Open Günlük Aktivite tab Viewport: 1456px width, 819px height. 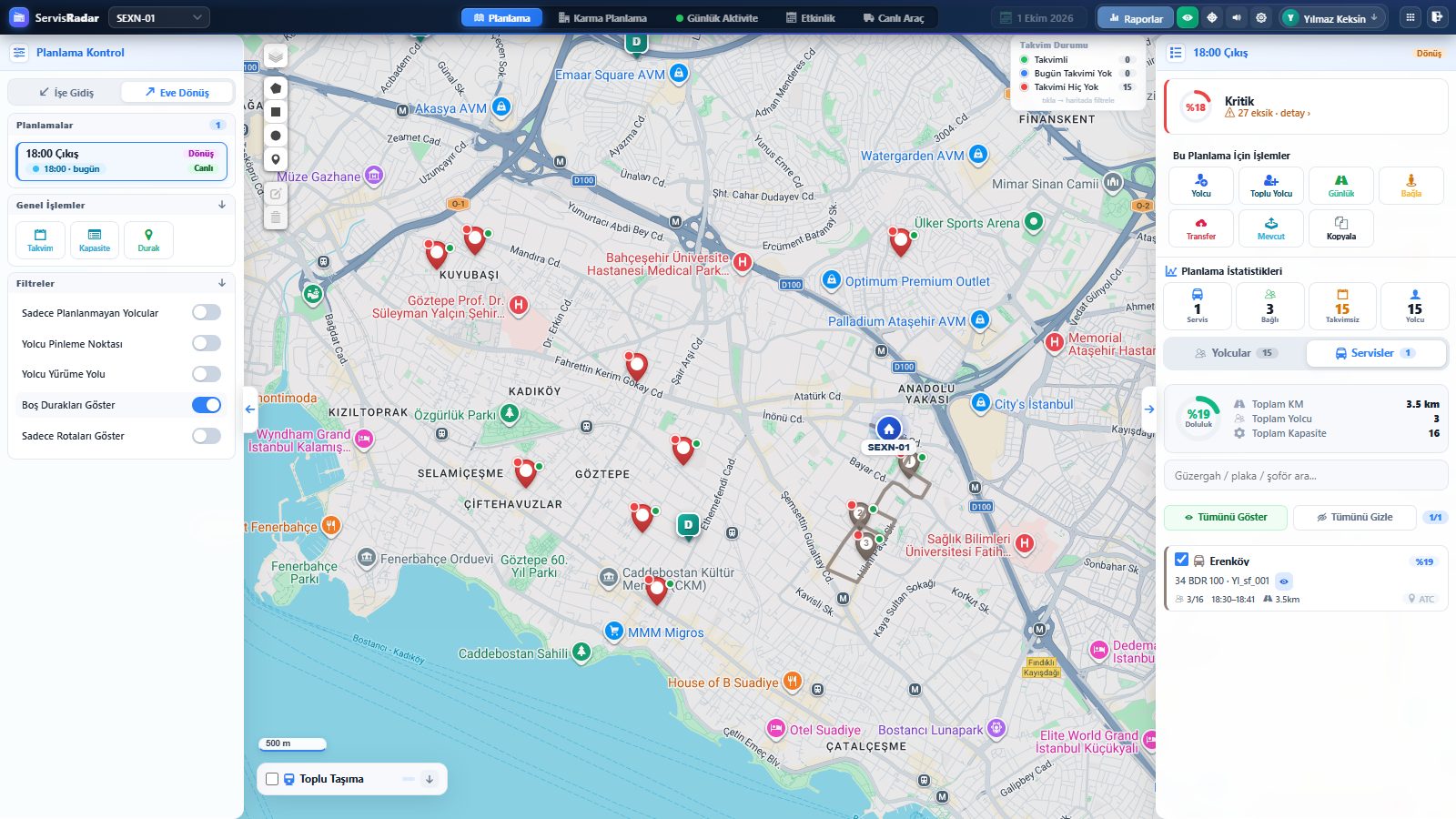(x=717, y=17)
